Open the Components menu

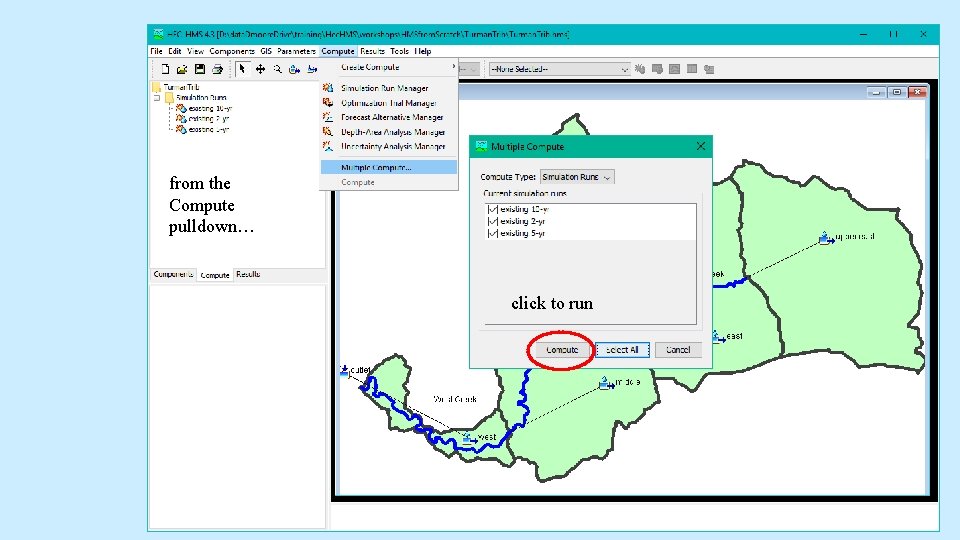pos(231,51)
